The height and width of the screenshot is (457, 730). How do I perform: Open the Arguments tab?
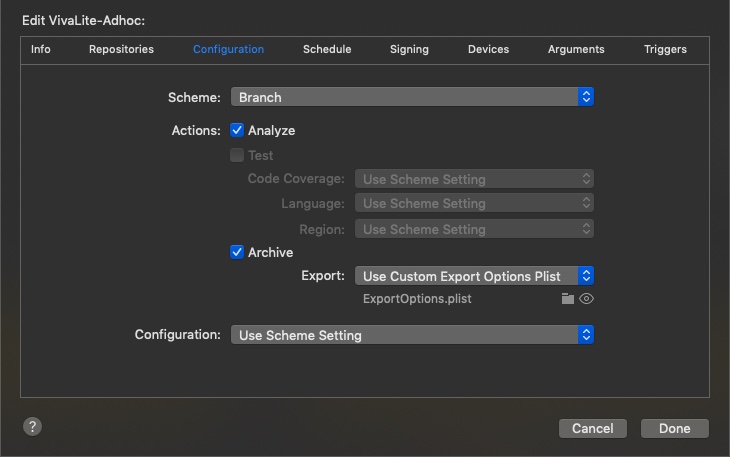[x=576, y=49]
